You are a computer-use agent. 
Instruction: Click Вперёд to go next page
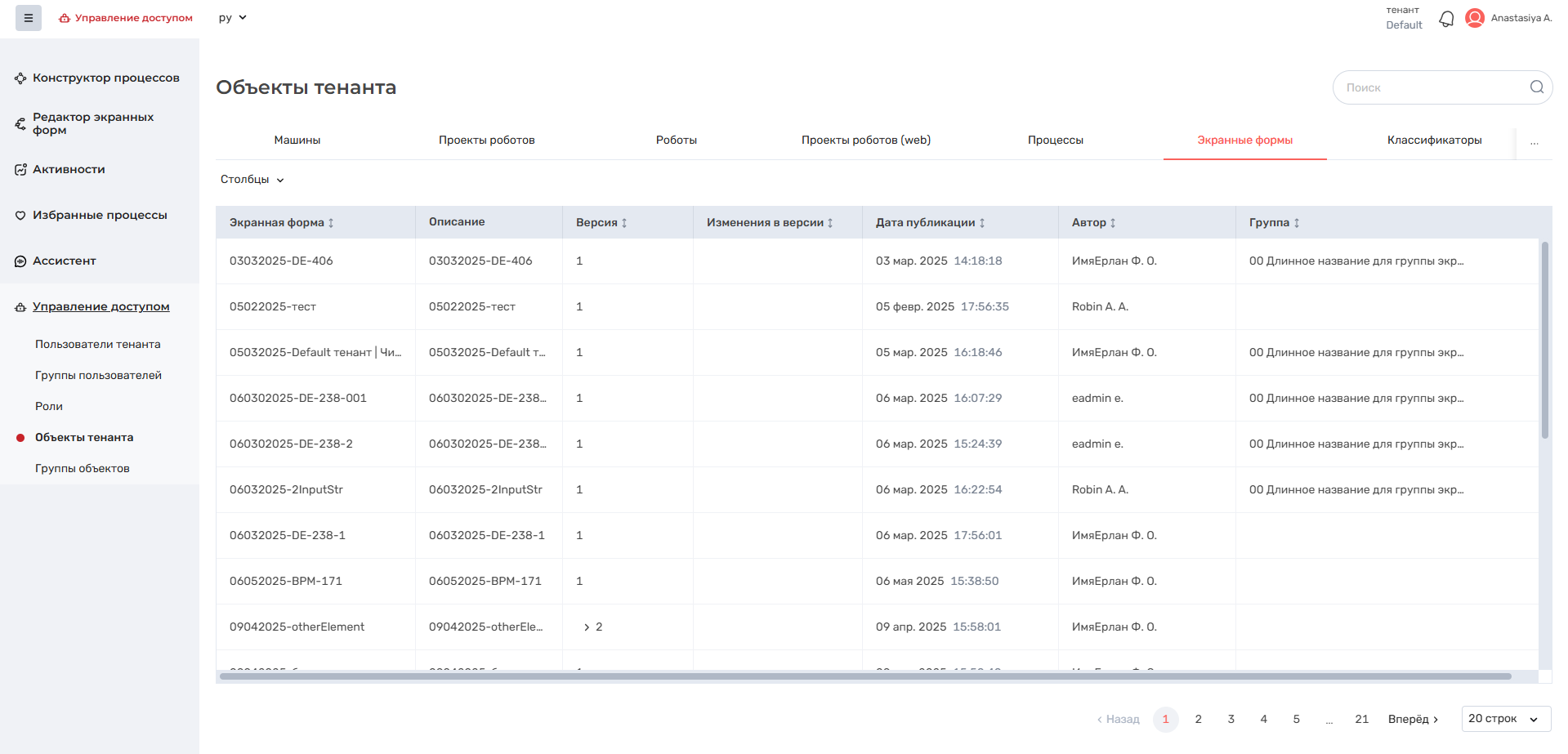click(x=1413, y=720)
